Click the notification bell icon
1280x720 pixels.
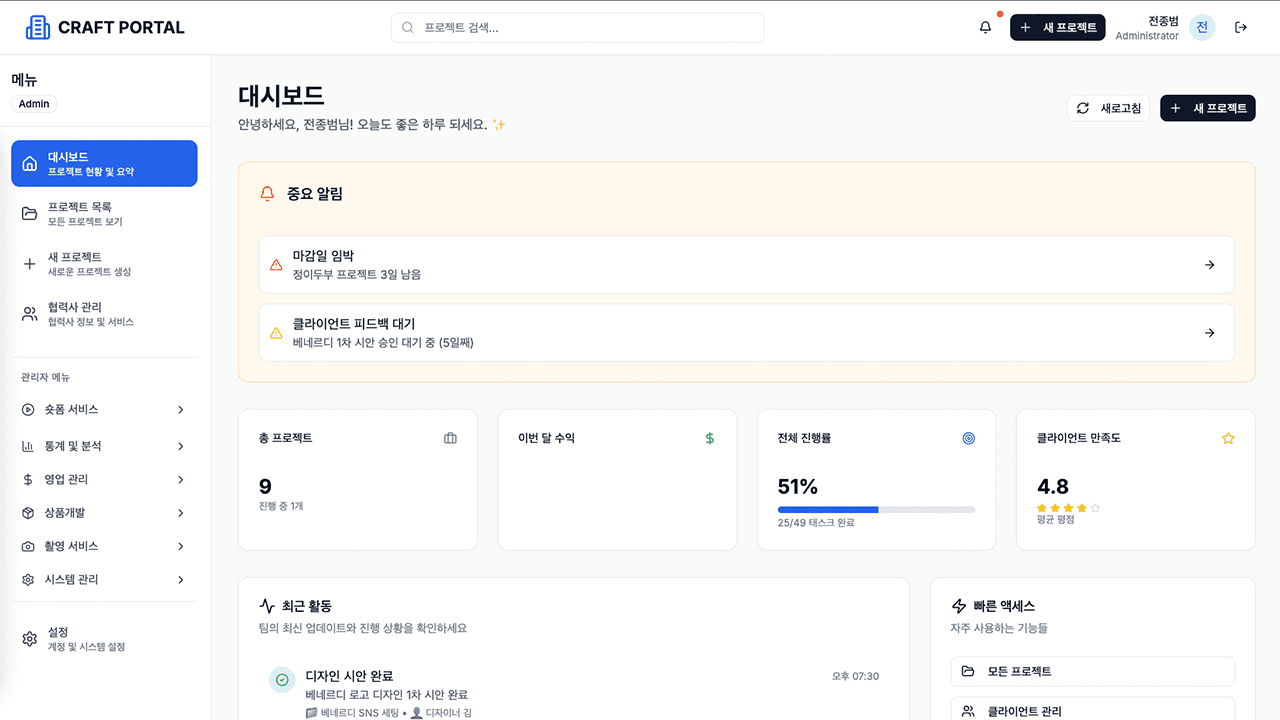pos(984,27)
